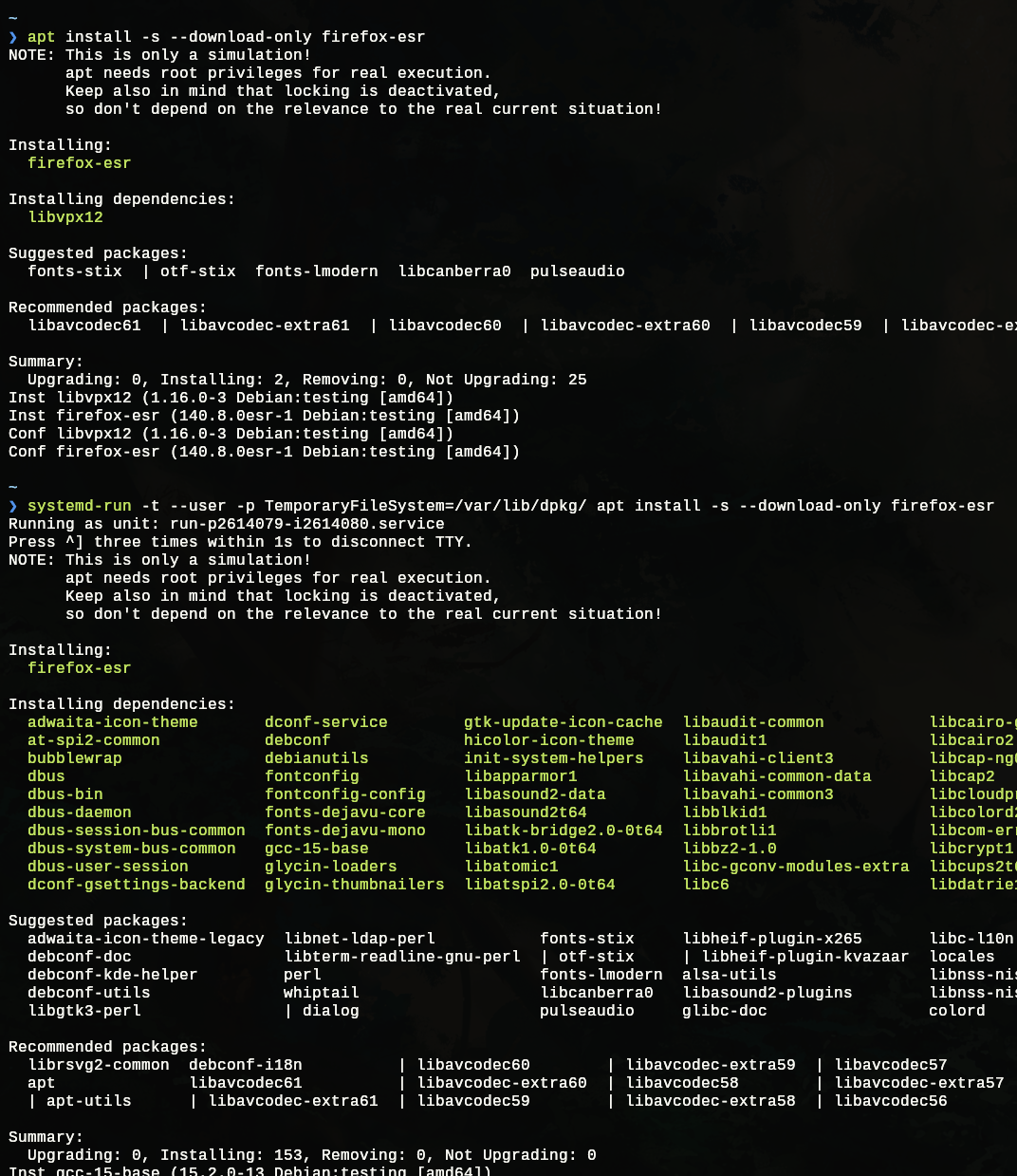Click 'gcc-15-base' in the dependency list
Image resolution: width=1017 pixels, height=1176 pixels.
click(x=317, y=849)
